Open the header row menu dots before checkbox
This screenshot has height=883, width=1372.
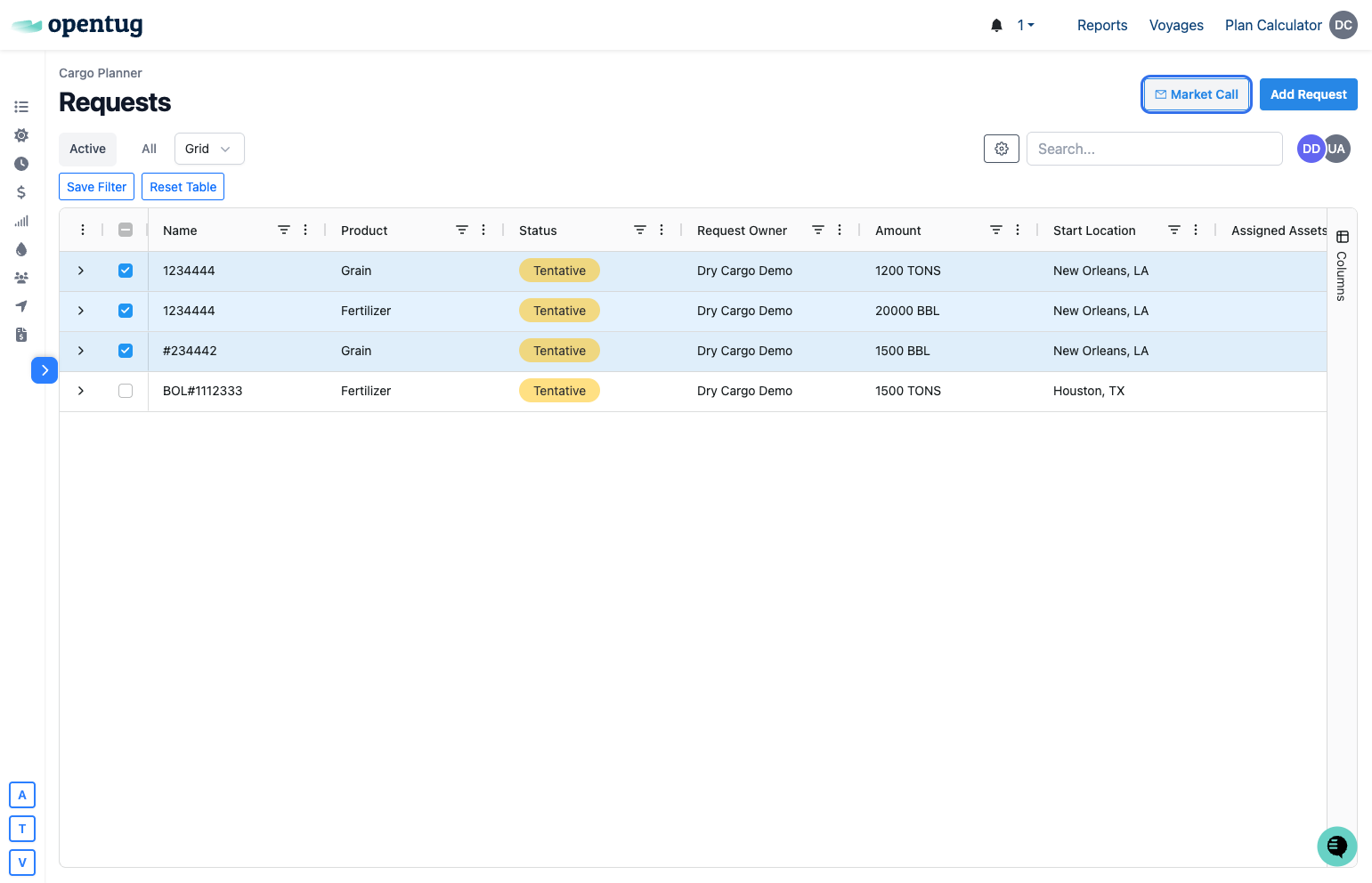point(83,230)
